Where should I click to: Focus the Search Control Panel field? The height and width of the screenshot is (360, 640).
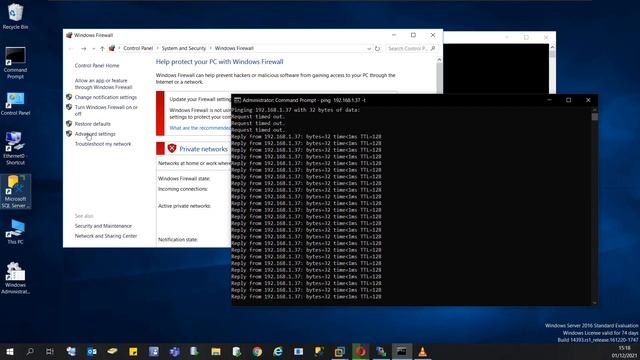(x=411, y=48)
